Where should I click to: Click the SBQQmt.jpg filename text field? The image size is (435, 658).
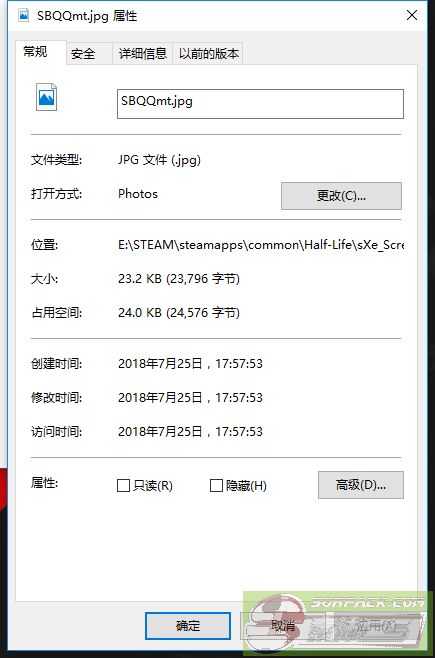(260, 104)
